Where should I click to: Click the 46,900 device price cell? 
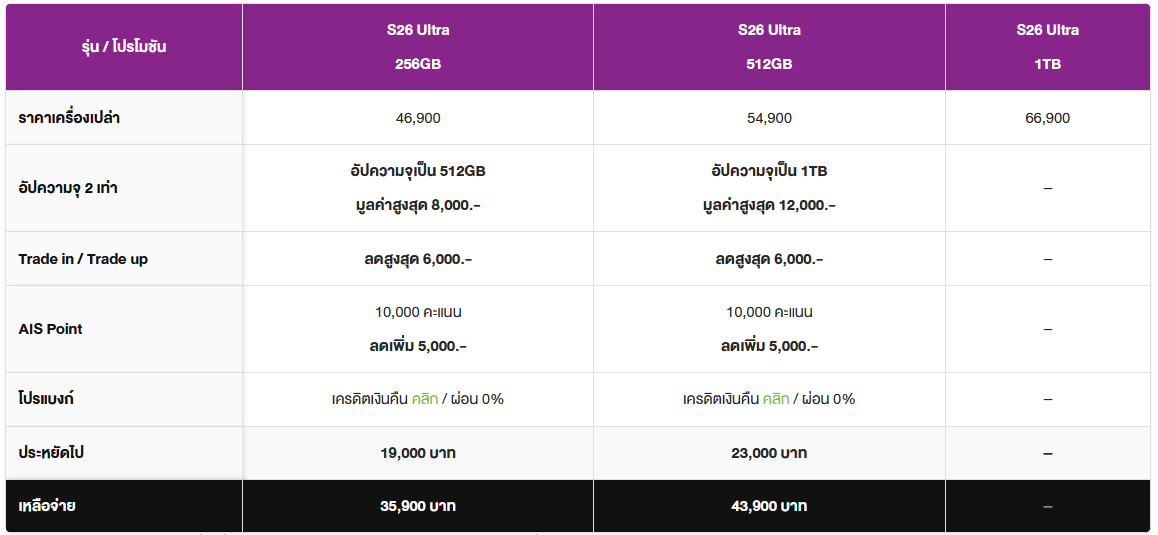click(x=418, y=118)
